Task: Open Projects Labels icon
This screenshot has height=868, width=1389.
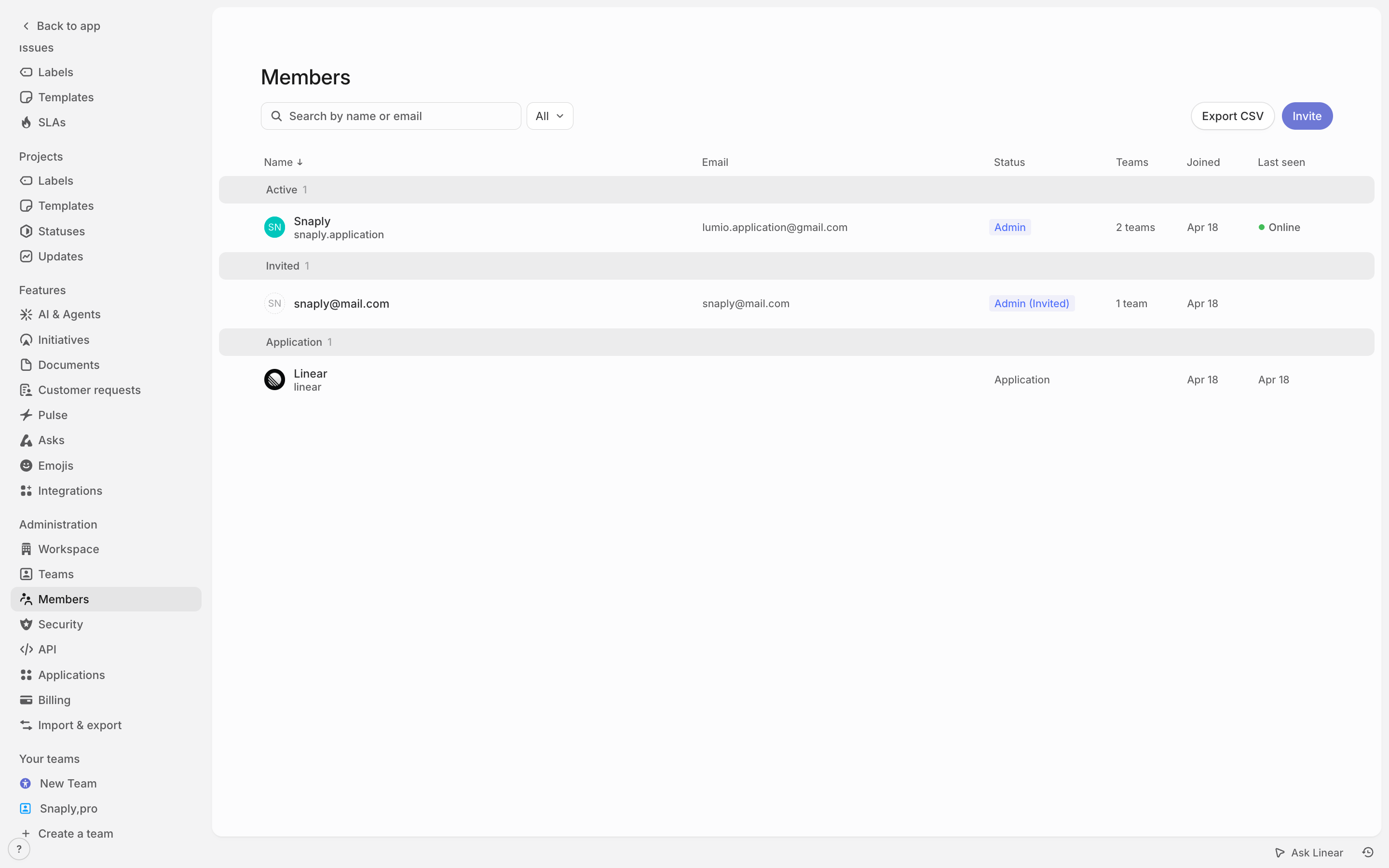Action: pos(26,181)
